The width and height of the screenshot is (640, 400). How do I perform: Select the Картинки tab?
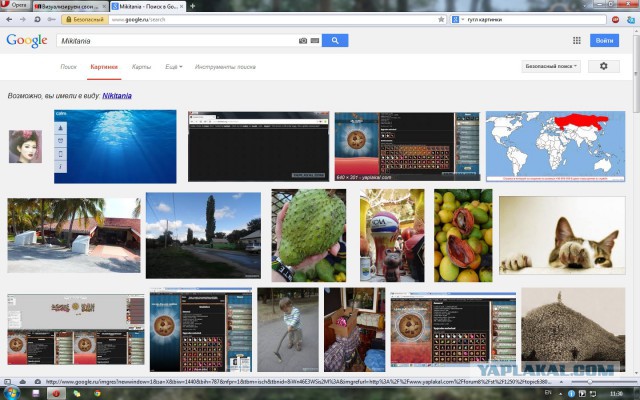pyautogui.click(x=104, y=67)
